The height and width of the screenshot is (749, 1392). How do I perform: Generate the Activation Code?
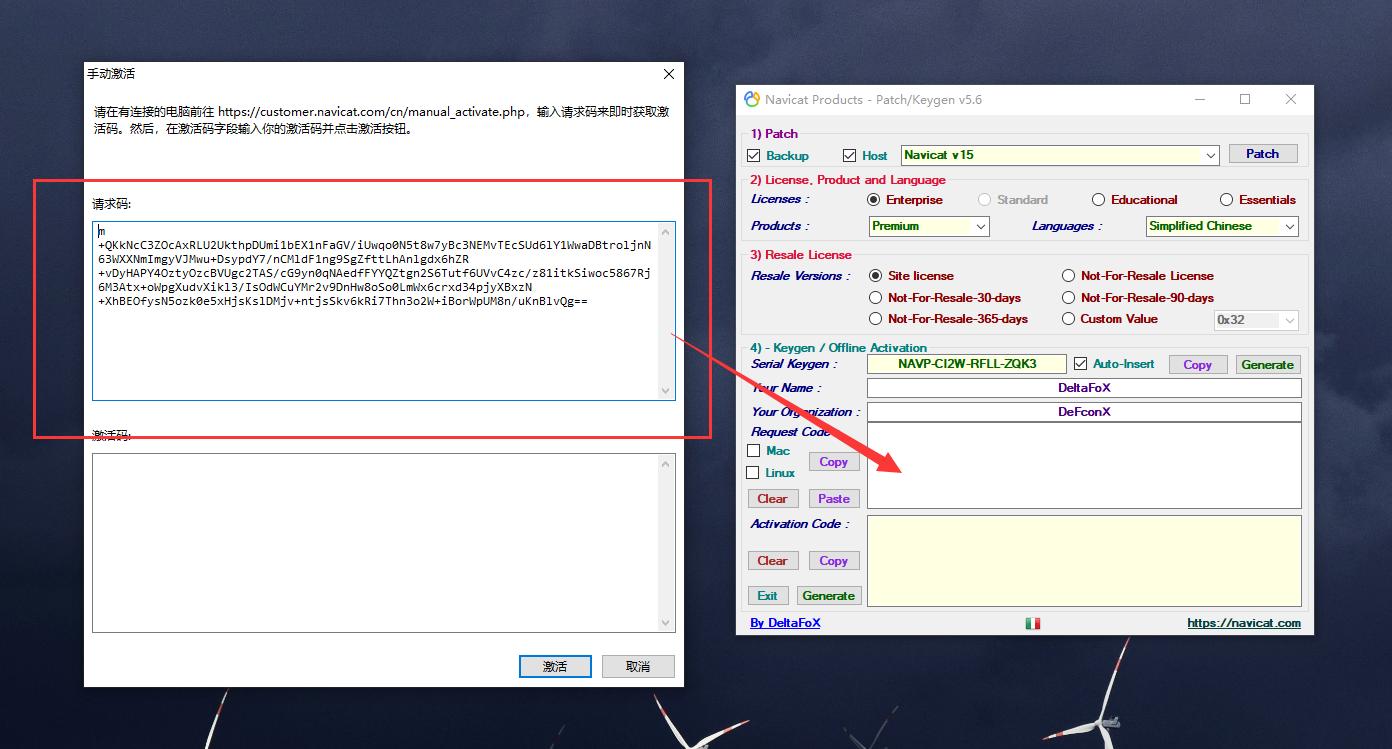pyautogui.click(x=829, y=596)
